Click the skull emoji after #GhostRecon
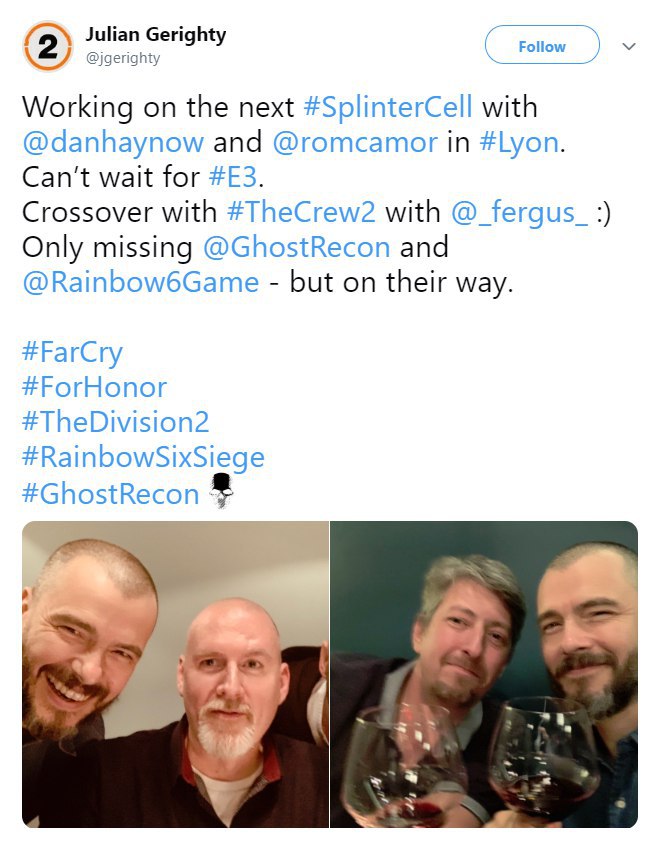This screenshot has width=669, height=841. 221,491
